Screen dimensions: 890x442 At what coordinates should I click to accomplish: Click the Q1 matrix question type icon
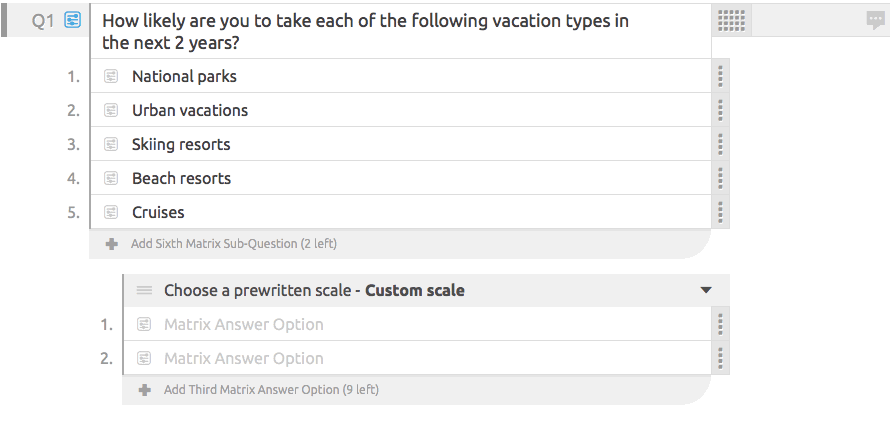click(x=72, y=20)
